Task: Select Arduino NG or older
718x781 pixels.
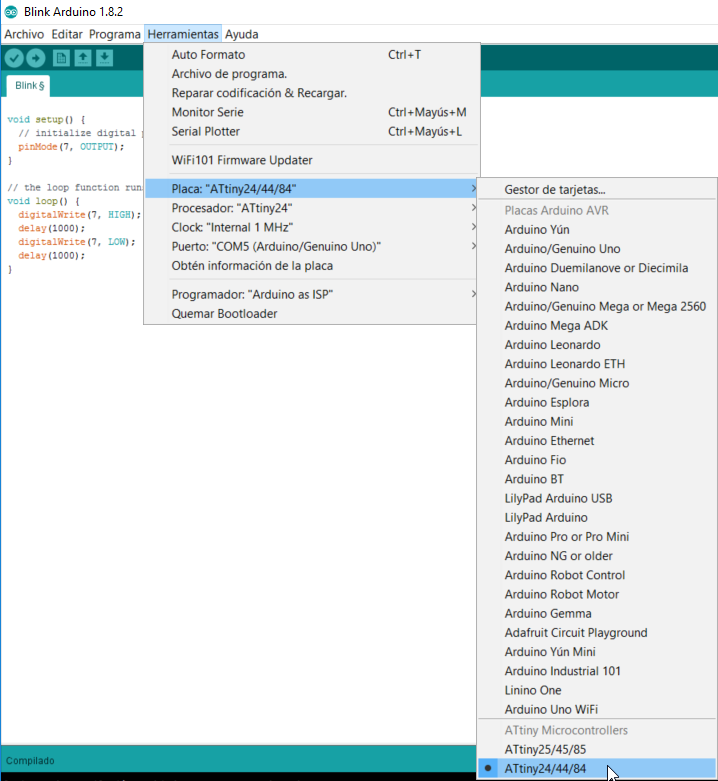Action: point(597,556)
